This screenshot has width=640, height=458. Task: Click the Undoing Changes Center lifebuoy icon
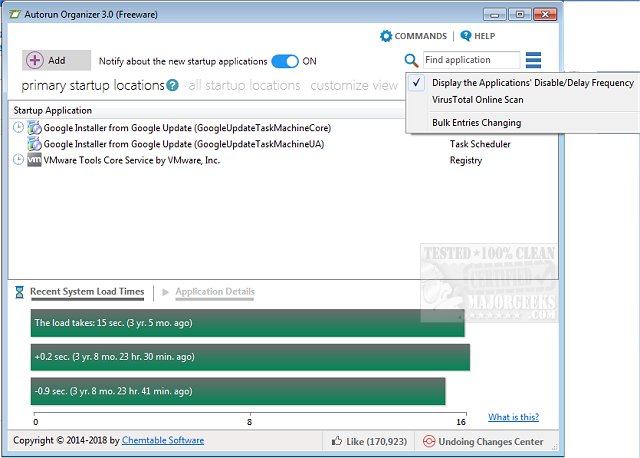(x=430, y=441)
